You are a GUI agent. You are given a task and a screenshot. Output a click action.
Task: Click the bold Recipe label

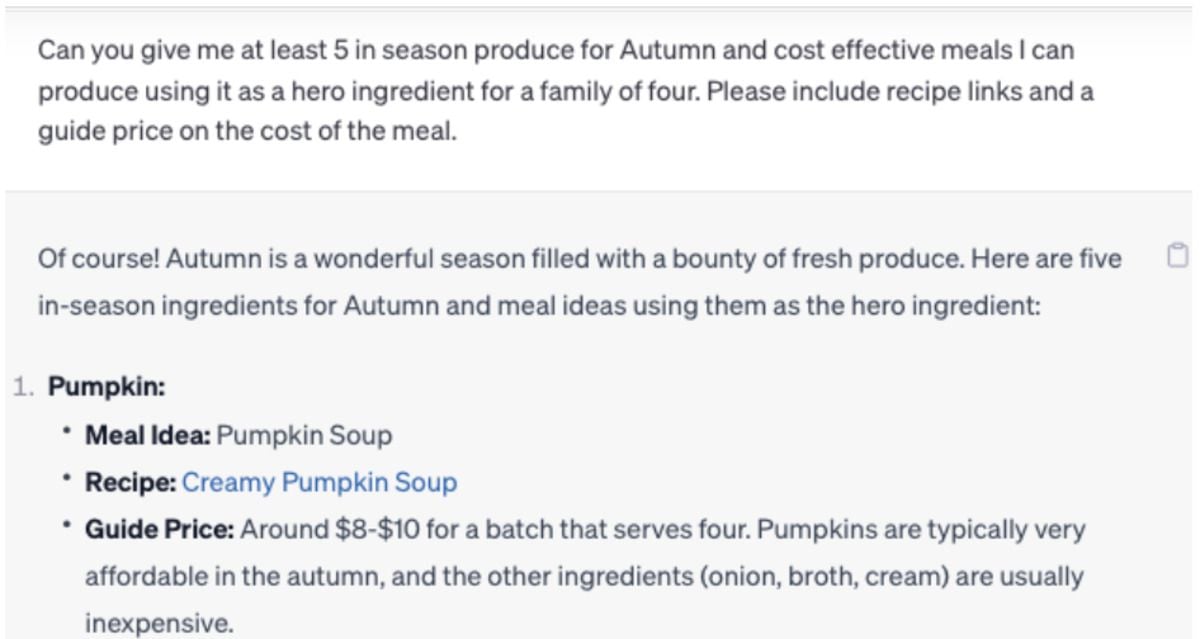[x=130, y=483]
